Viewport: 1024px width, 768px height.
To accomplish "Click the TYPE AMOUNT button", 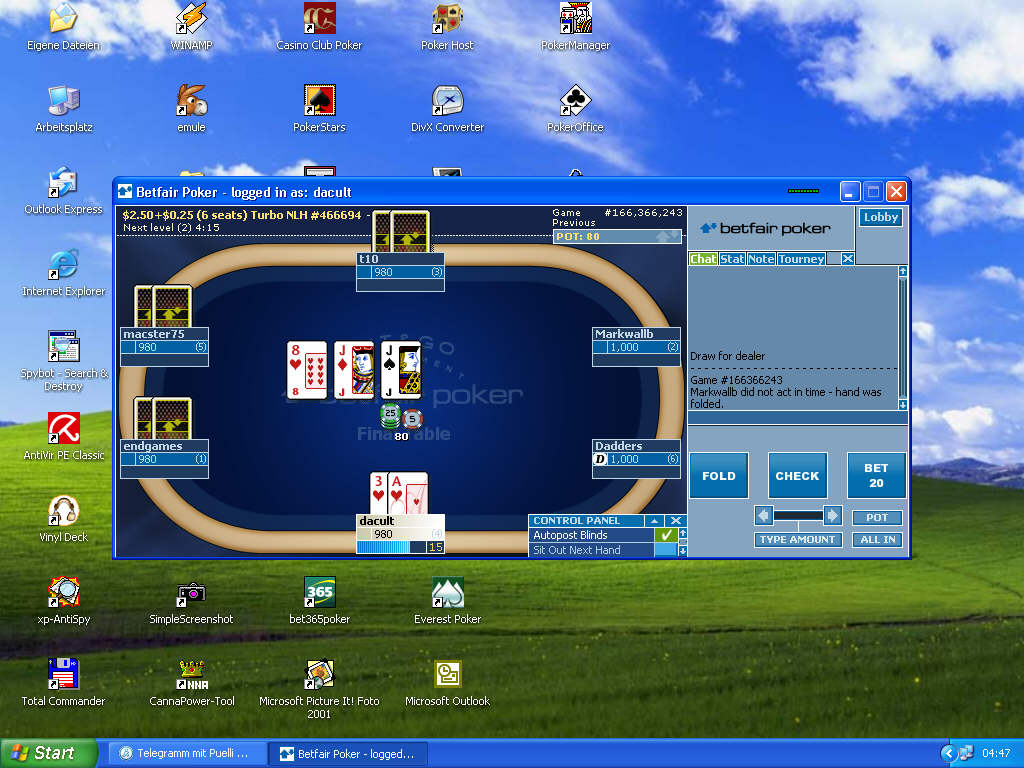I will click(797, 539).
